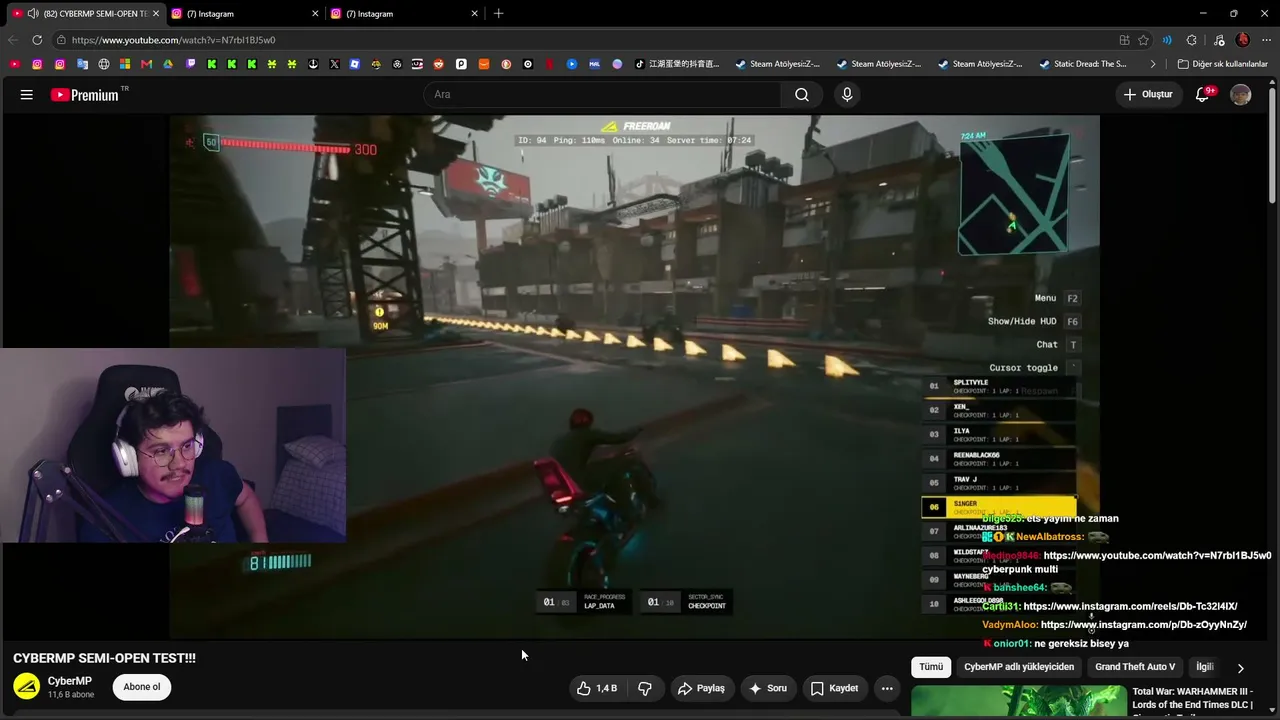Screen dimensions: 1280x720
Task: Select the CyberMP adlı yükleyiciden chip
Action: pos(1019,667)
